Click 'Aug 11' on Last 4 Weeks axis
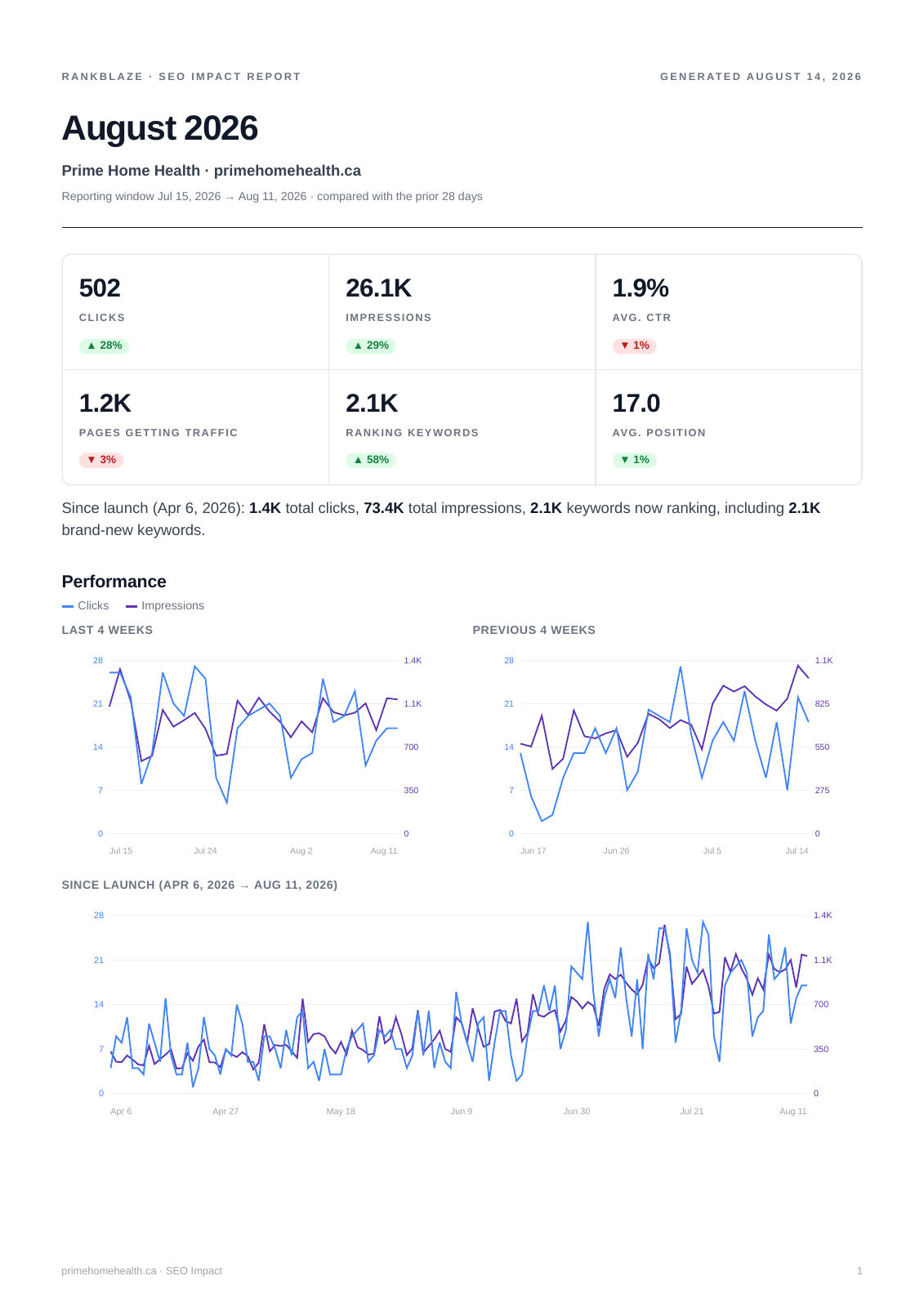The height and width of the screenshot is (1307, 924). pos(384,851)
